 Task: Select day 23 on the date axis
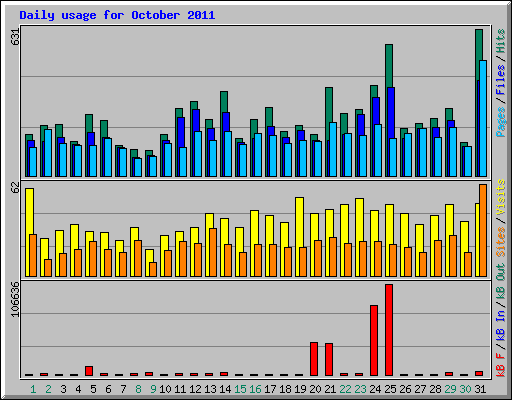pyautogui.click(x=360, y=389)
